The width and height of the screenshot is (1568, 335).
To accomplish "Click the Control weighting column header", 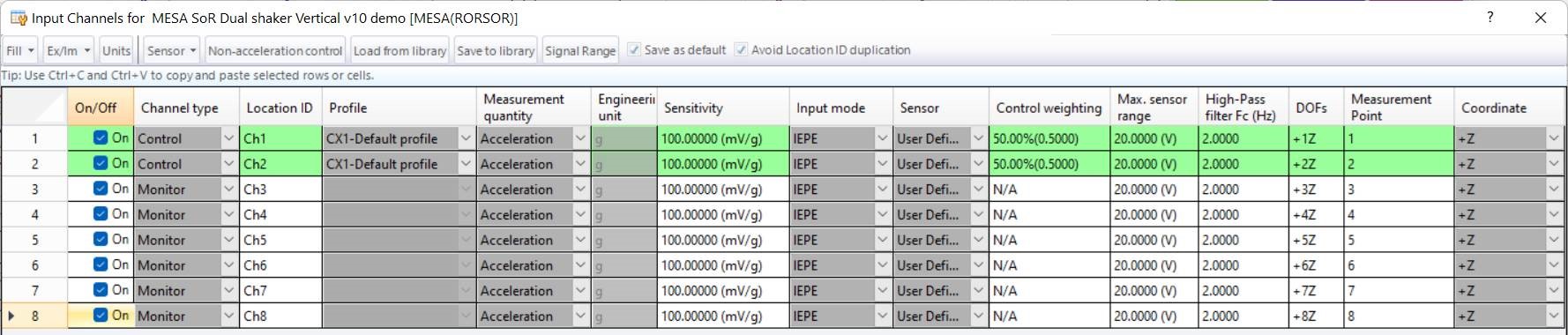I will click(x=1049, y=108).
